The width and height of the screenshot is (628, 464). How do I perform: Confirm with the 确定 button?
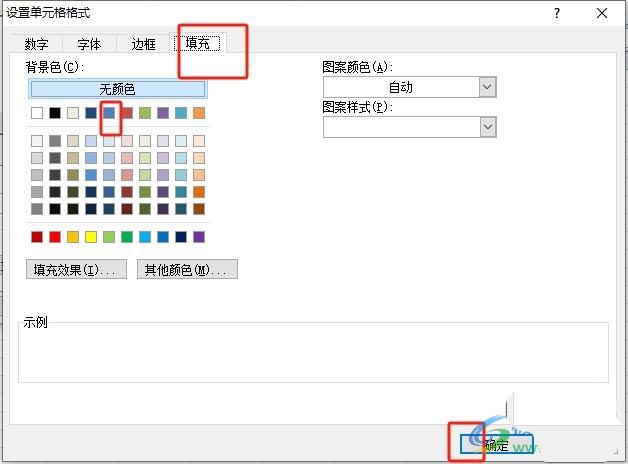pos(497,444)
